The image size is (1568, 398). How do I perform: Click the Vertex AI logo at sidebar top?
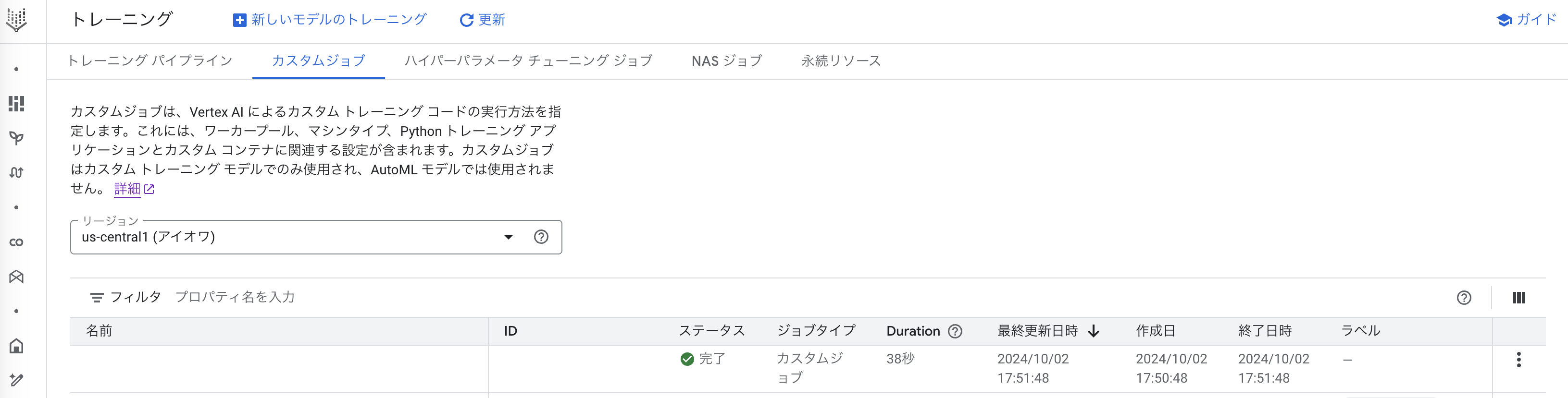pyautogui.click(x=16, y=20)
